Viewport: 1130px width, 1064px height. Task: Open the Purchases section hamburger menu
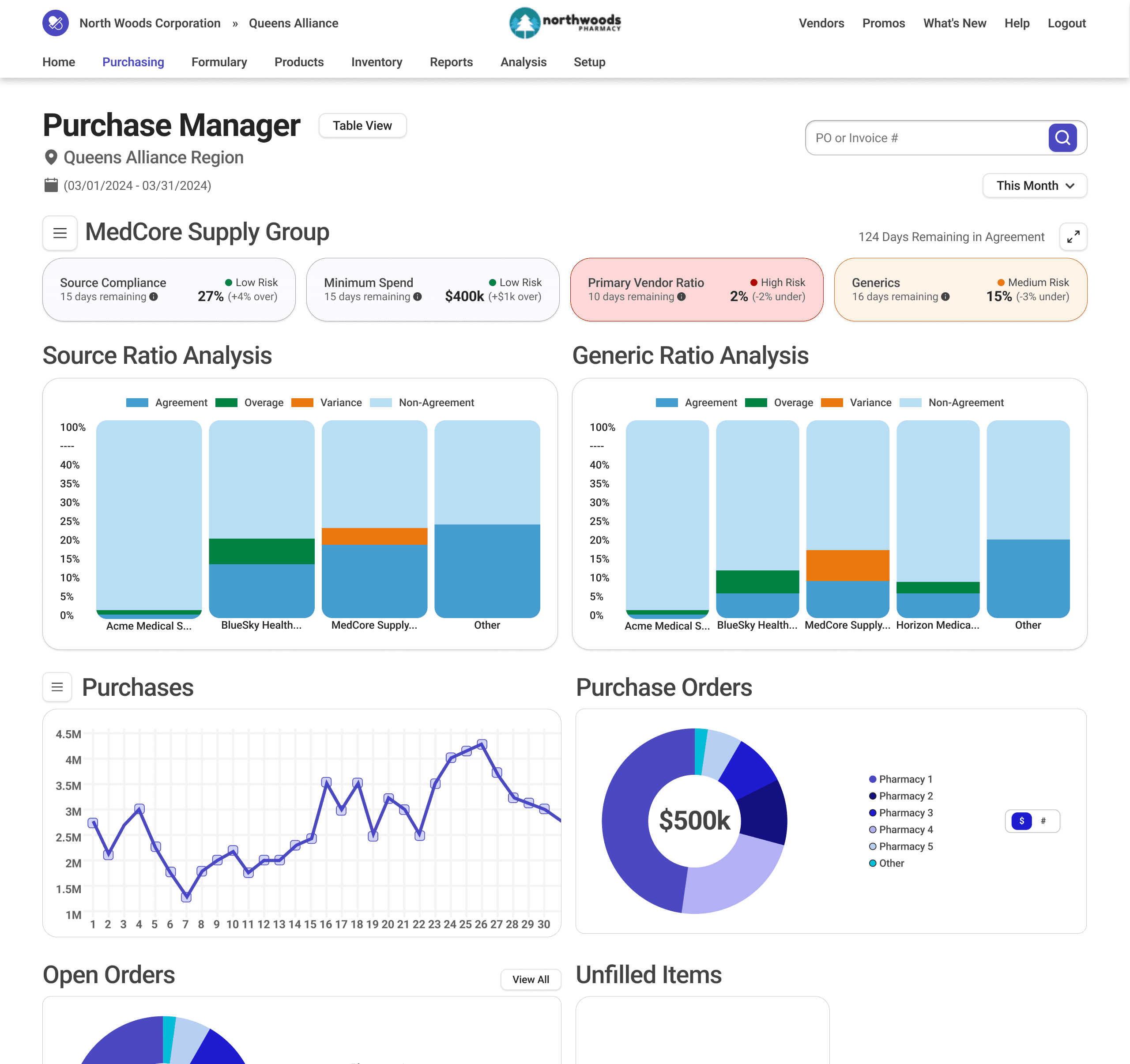[57, 687]
